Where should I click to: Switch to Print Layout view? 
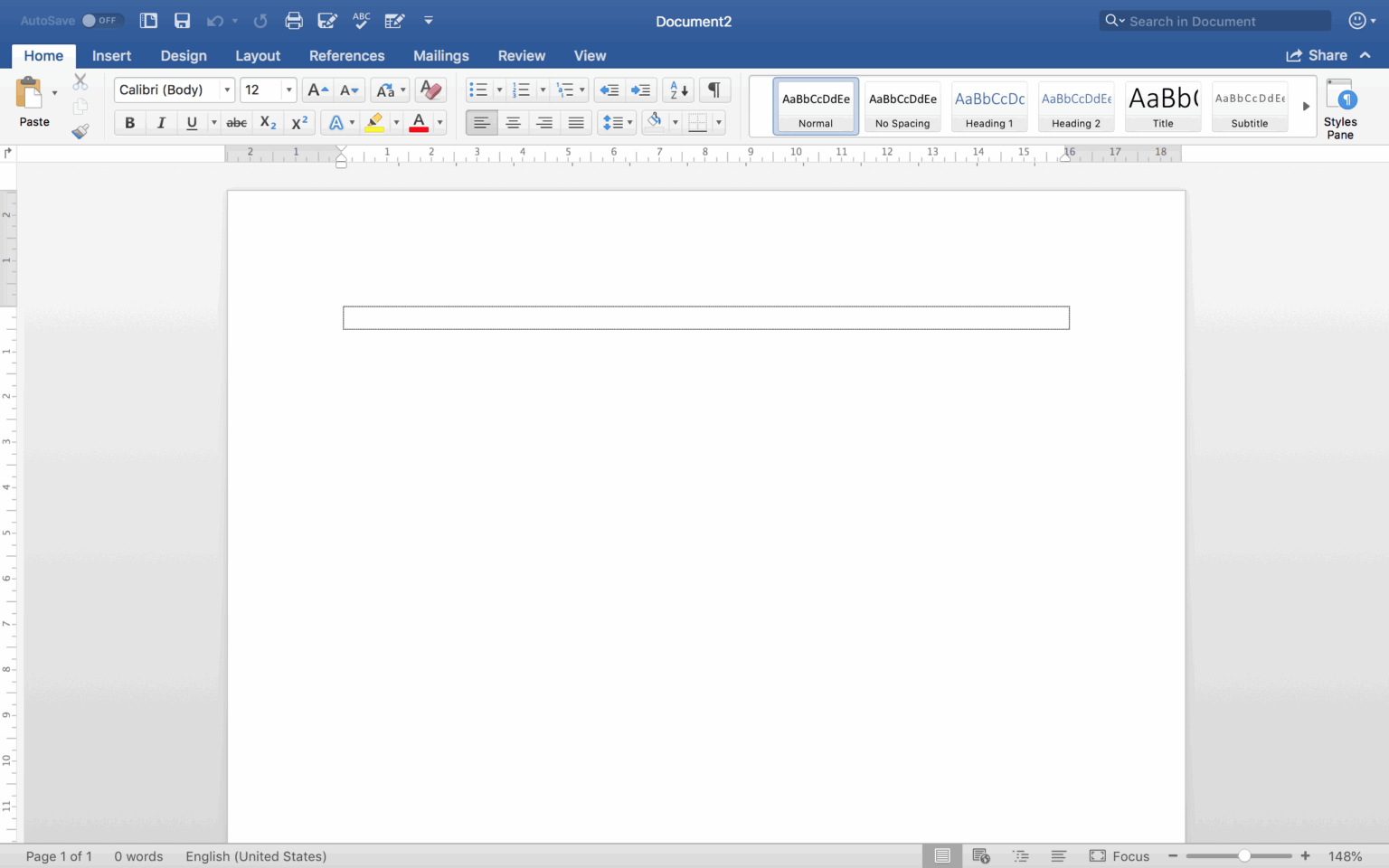pos(941,855)
